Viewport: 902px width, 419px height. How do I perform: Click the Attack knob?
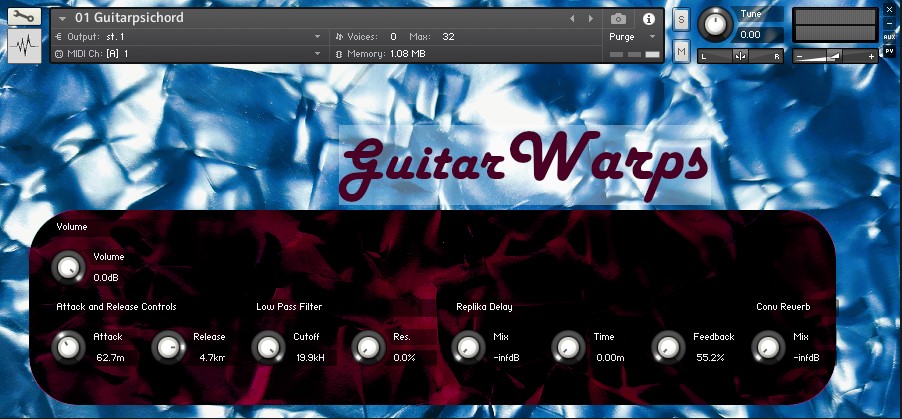pos(68,348)
